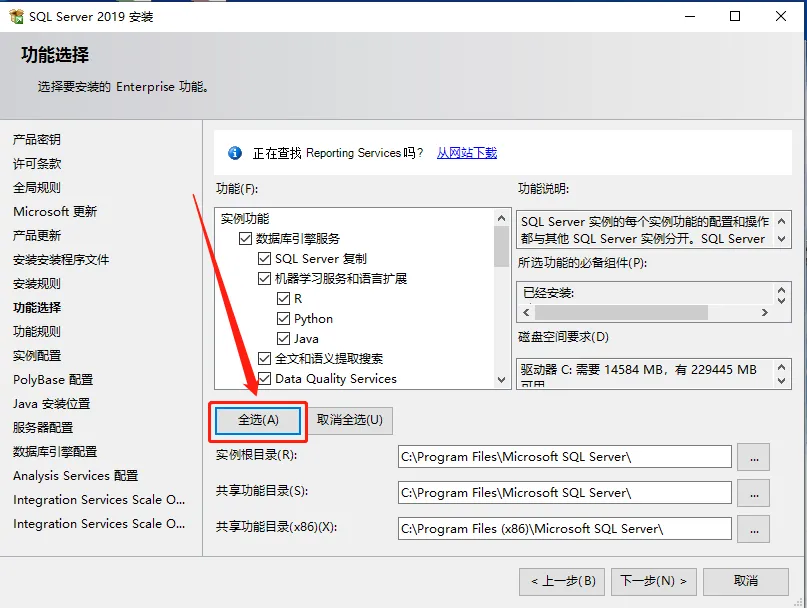Toggle the Python checkbox
807x608 pixels.
[x=284, y=319]
